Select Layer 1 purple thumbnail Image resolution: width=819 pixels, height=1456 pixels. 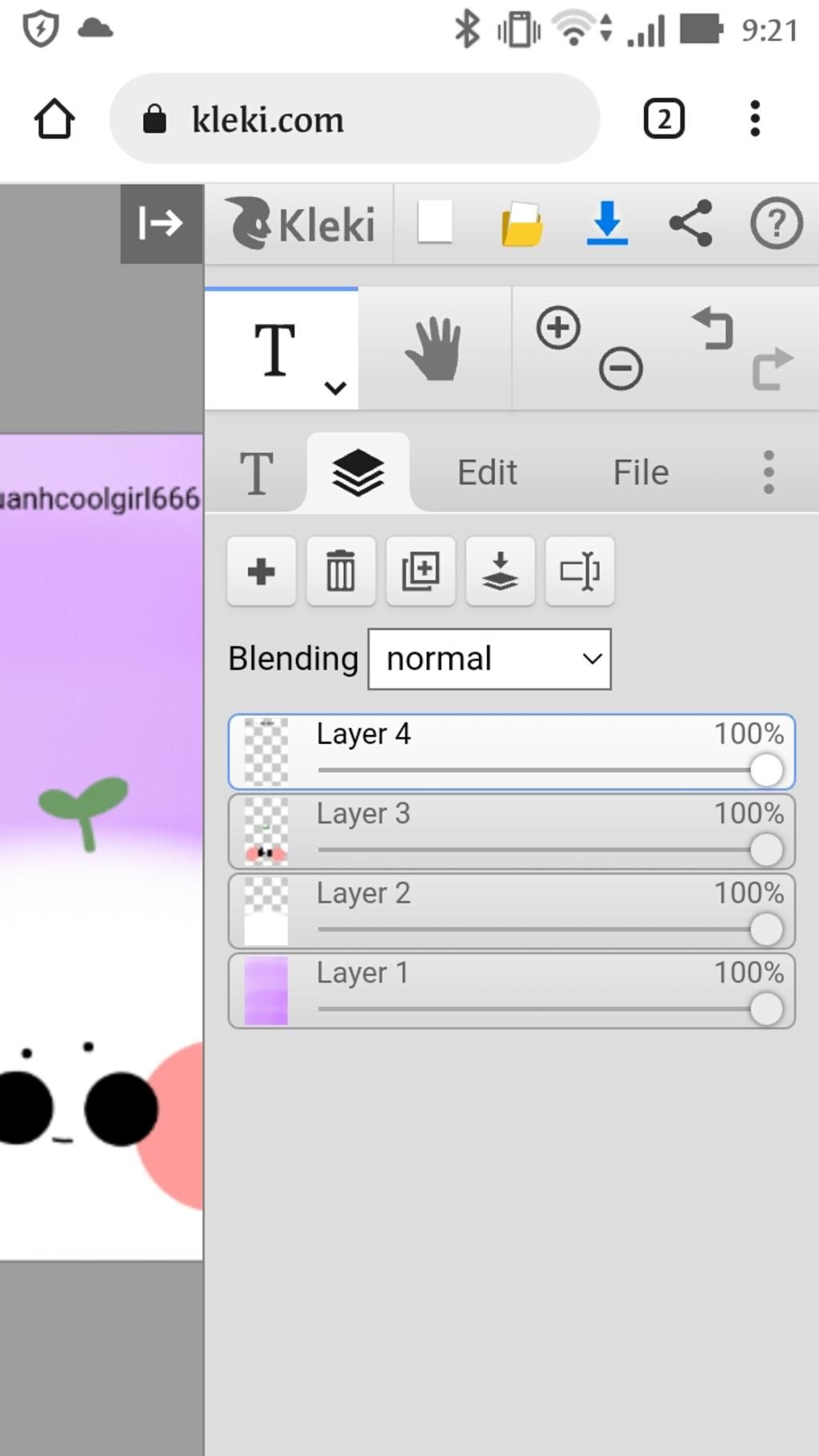click(266, 991)
